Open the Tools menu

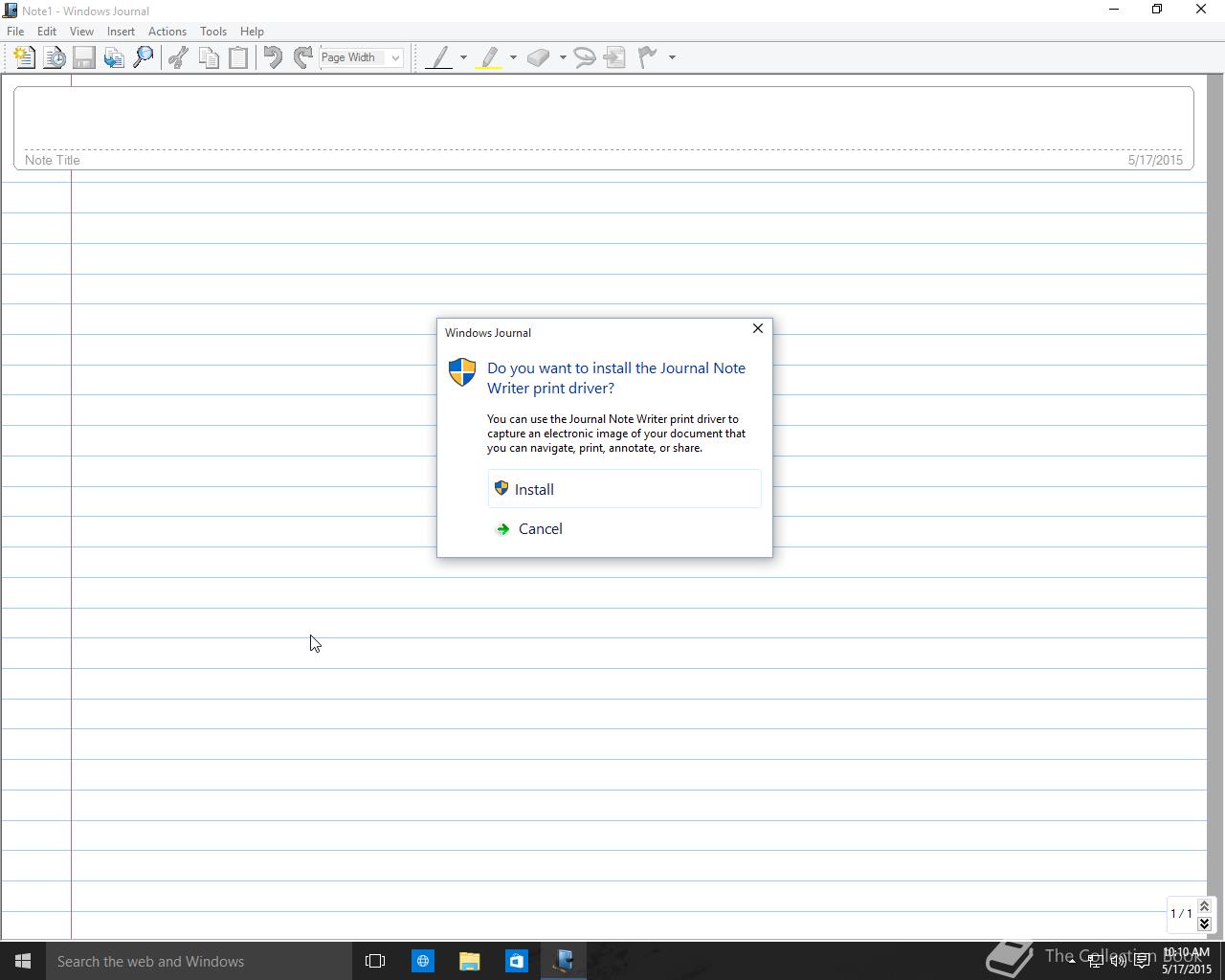click(213, 32)
